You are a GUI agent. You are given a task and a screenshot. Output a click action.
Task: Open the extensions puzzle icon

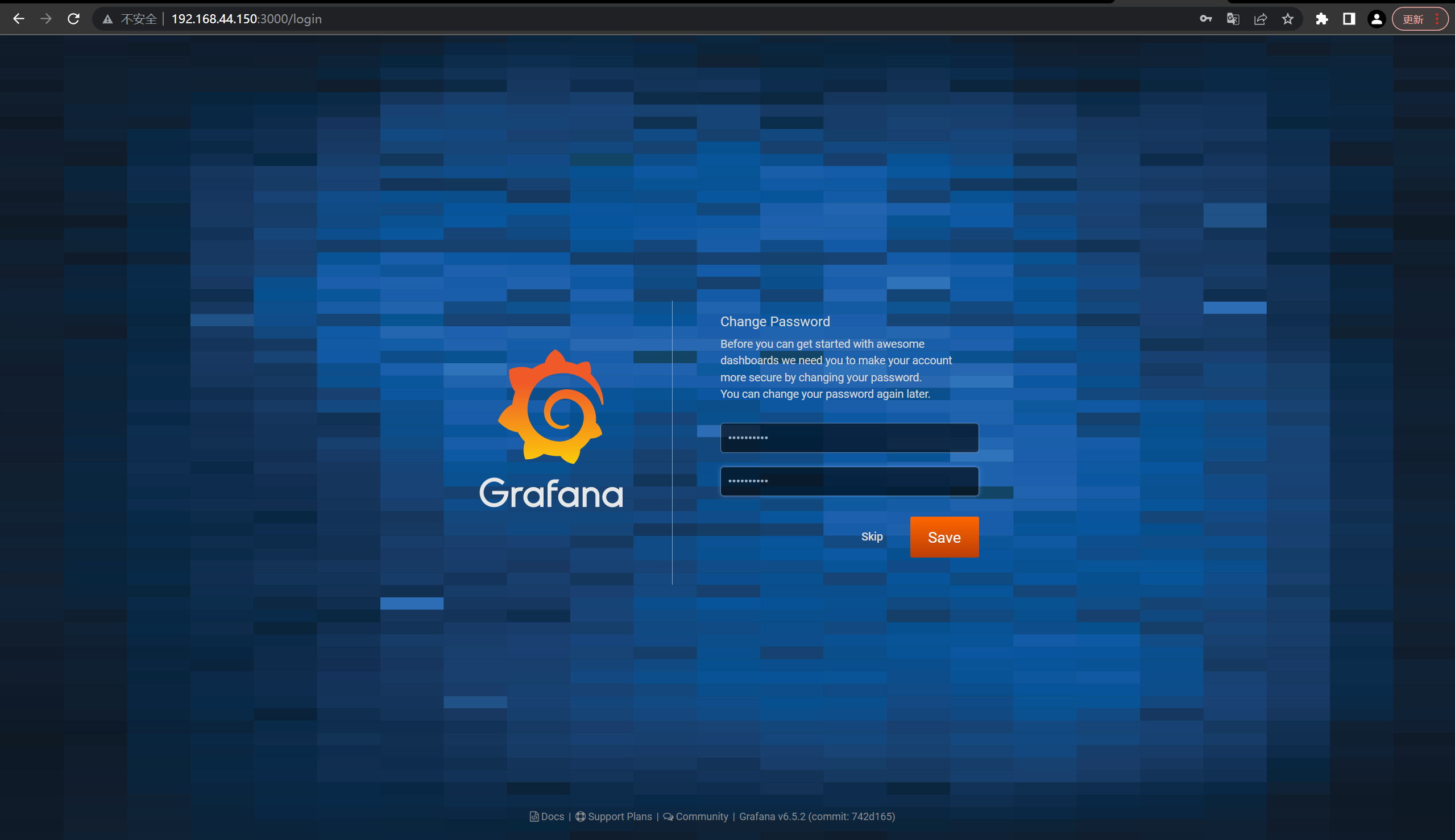coord(1322,19)
